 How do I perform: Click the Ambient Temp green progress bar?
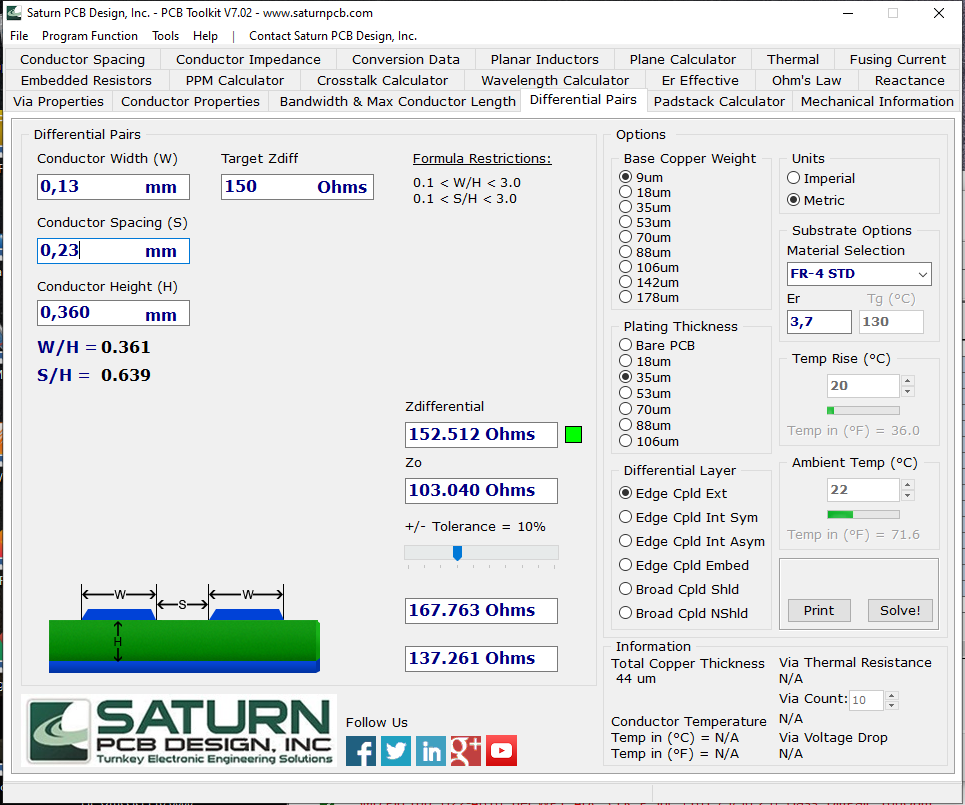click(863, 515)
